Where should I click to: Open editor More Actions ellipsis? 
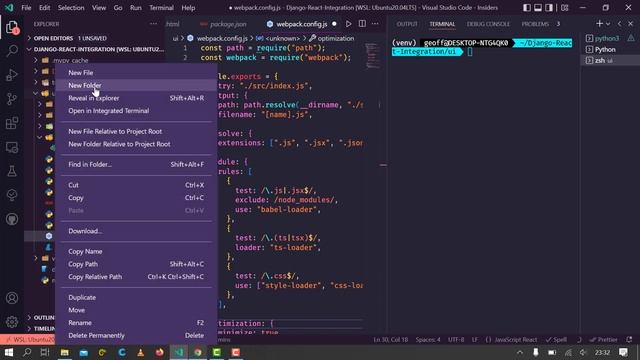point(375,24)
